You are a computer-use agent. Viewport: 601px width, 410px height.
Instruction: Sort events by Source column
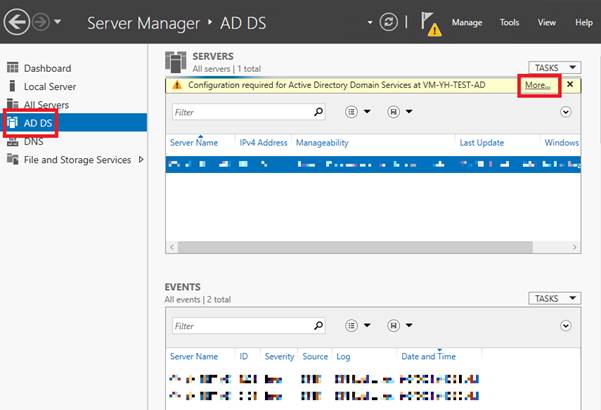click(315, 356)
